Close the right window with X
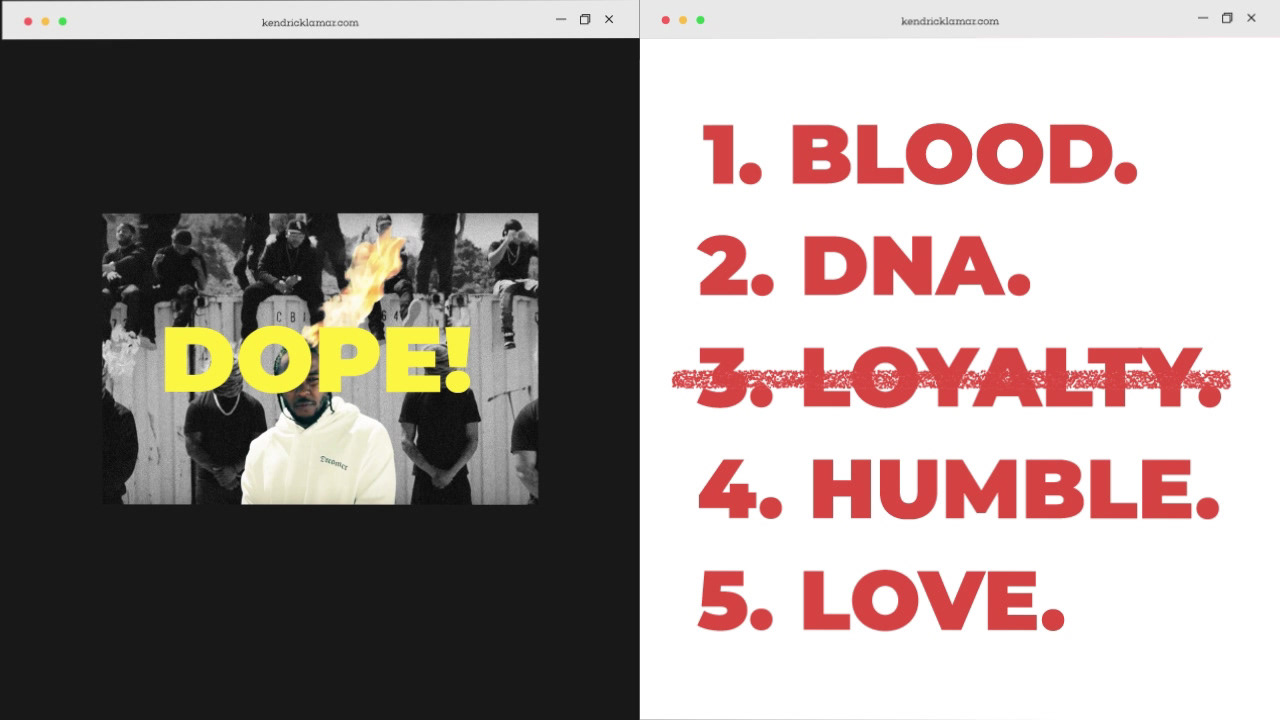The width and height of the screenshot is (1280, 720). pyautogui.click(x=1251, y=18)
